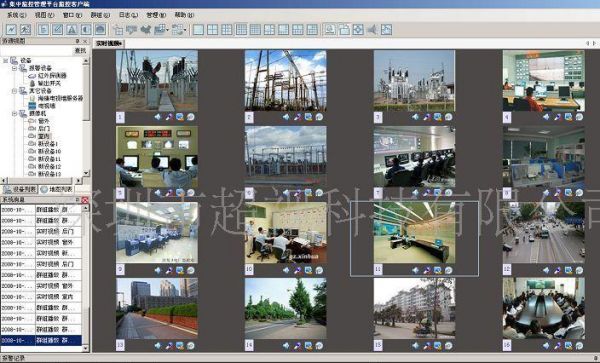Click the map-shaped toolbar icon
This screenshot has width=600, height=363.
click(146, 29)
